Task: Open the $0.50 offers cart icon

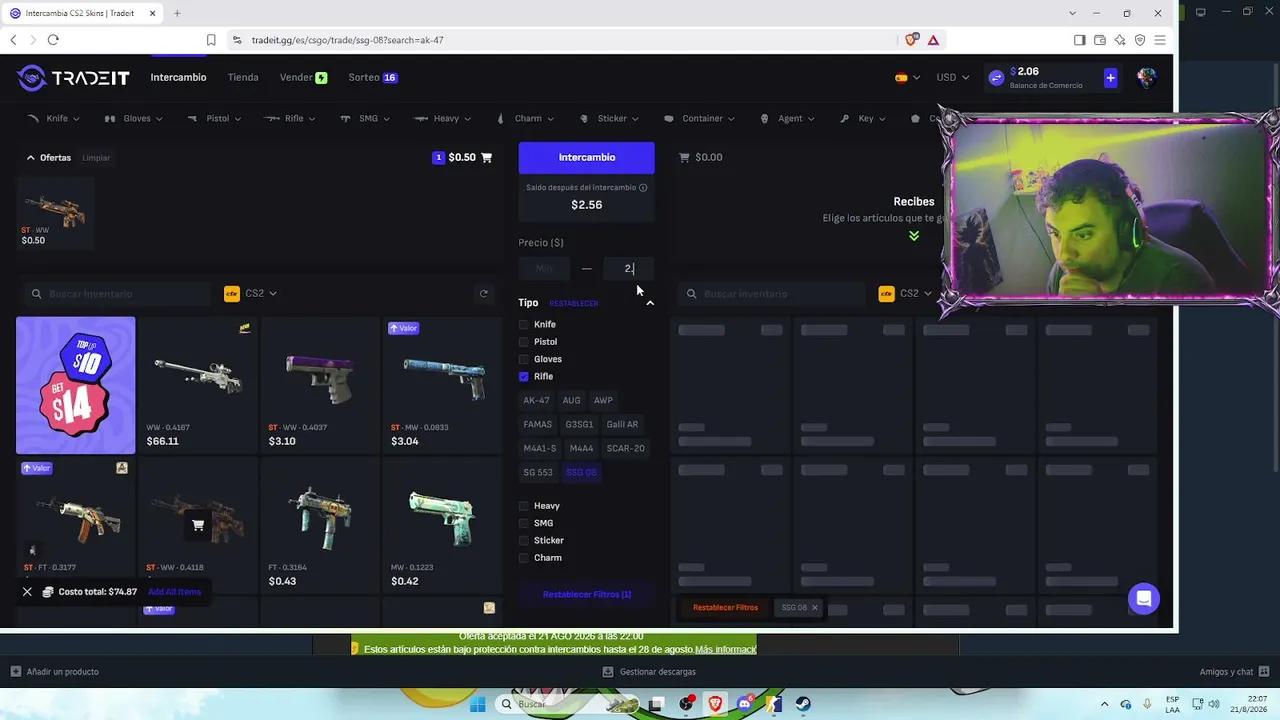Action: [487, 157]
